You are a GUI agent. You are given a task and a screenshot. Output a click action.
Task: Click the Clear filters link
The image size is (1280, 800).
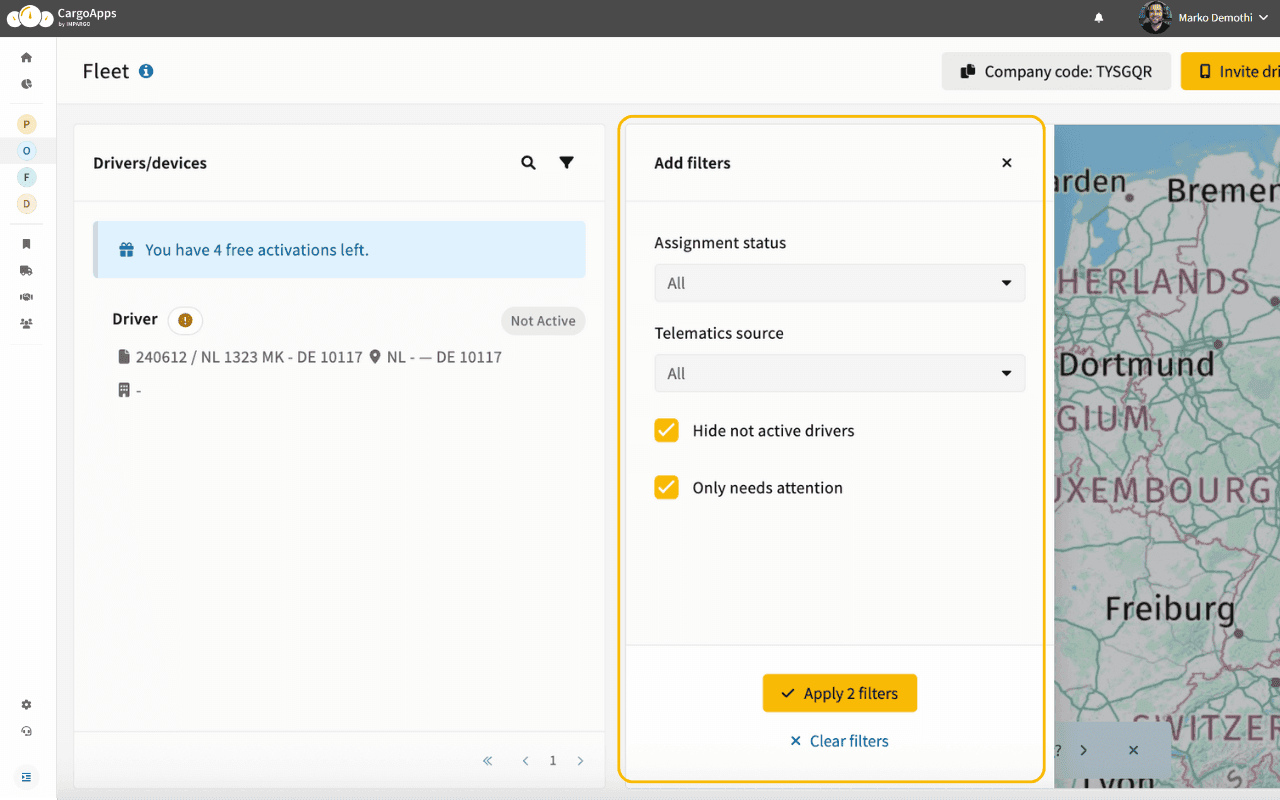point(839,740)
